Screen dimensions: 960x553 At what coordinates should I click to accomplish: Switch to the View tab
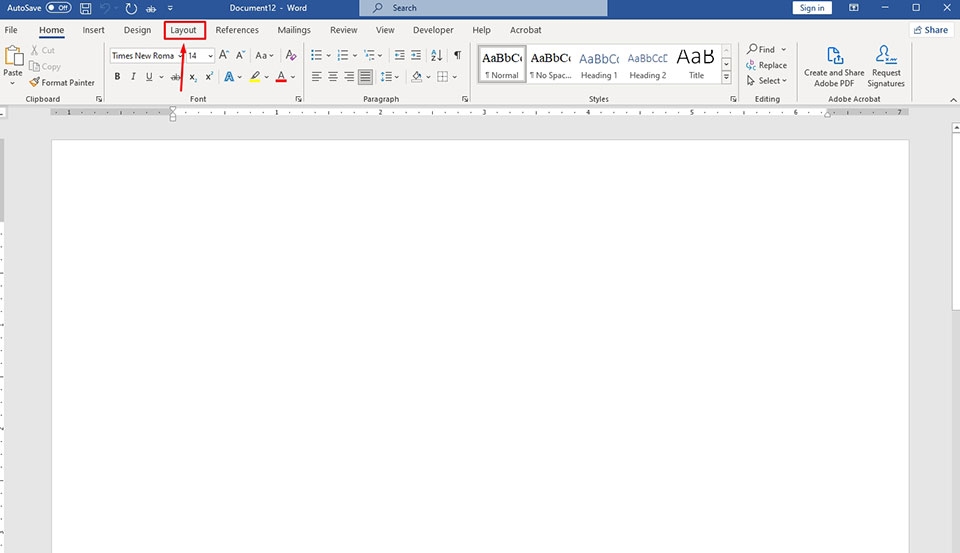pyautogui.click(x=385, y=30)
